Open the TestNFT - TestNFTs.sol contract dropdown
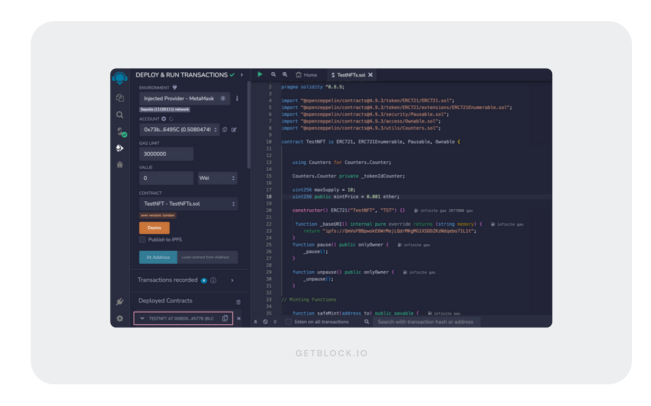This screenshot has height=406, width=651. tap(188, 203)
